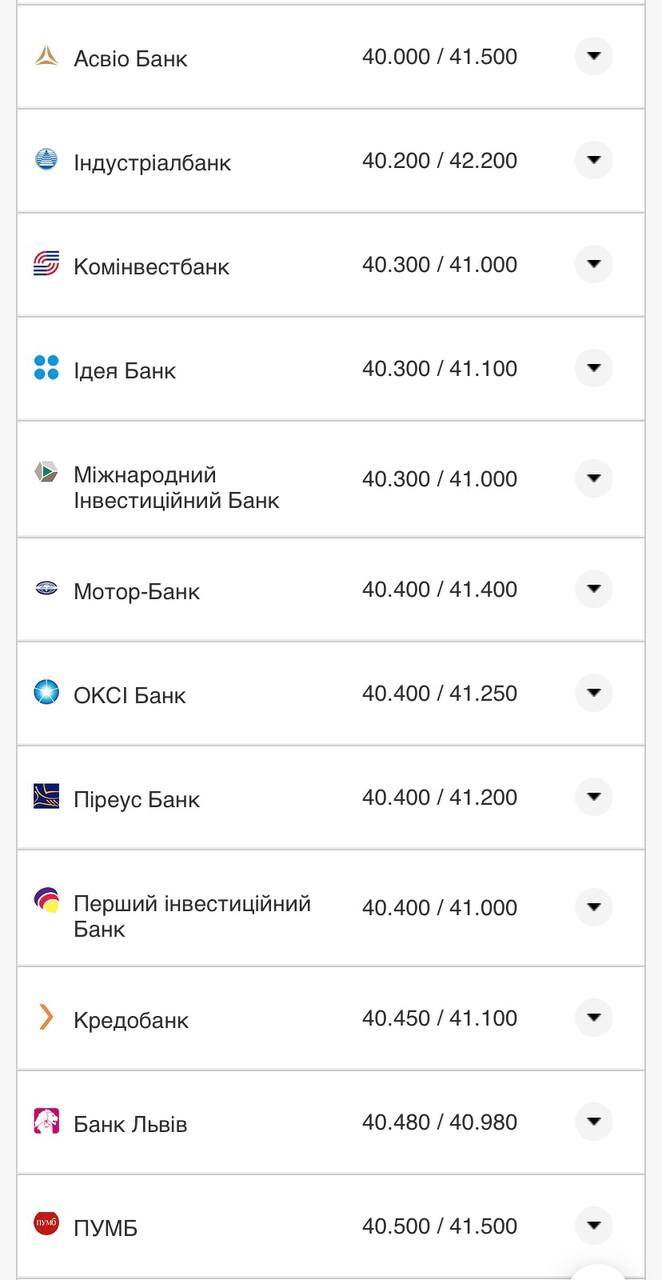The height and width of the screenshot is (1280, 662).
Task: Expand the Кредобанк rate details
Action: [594, 1019]
